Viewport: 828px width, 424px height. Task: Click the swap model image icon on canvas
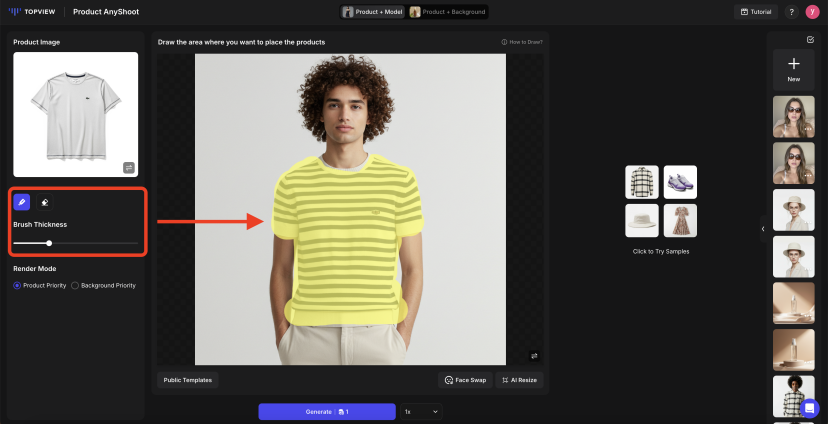point(534,355)
